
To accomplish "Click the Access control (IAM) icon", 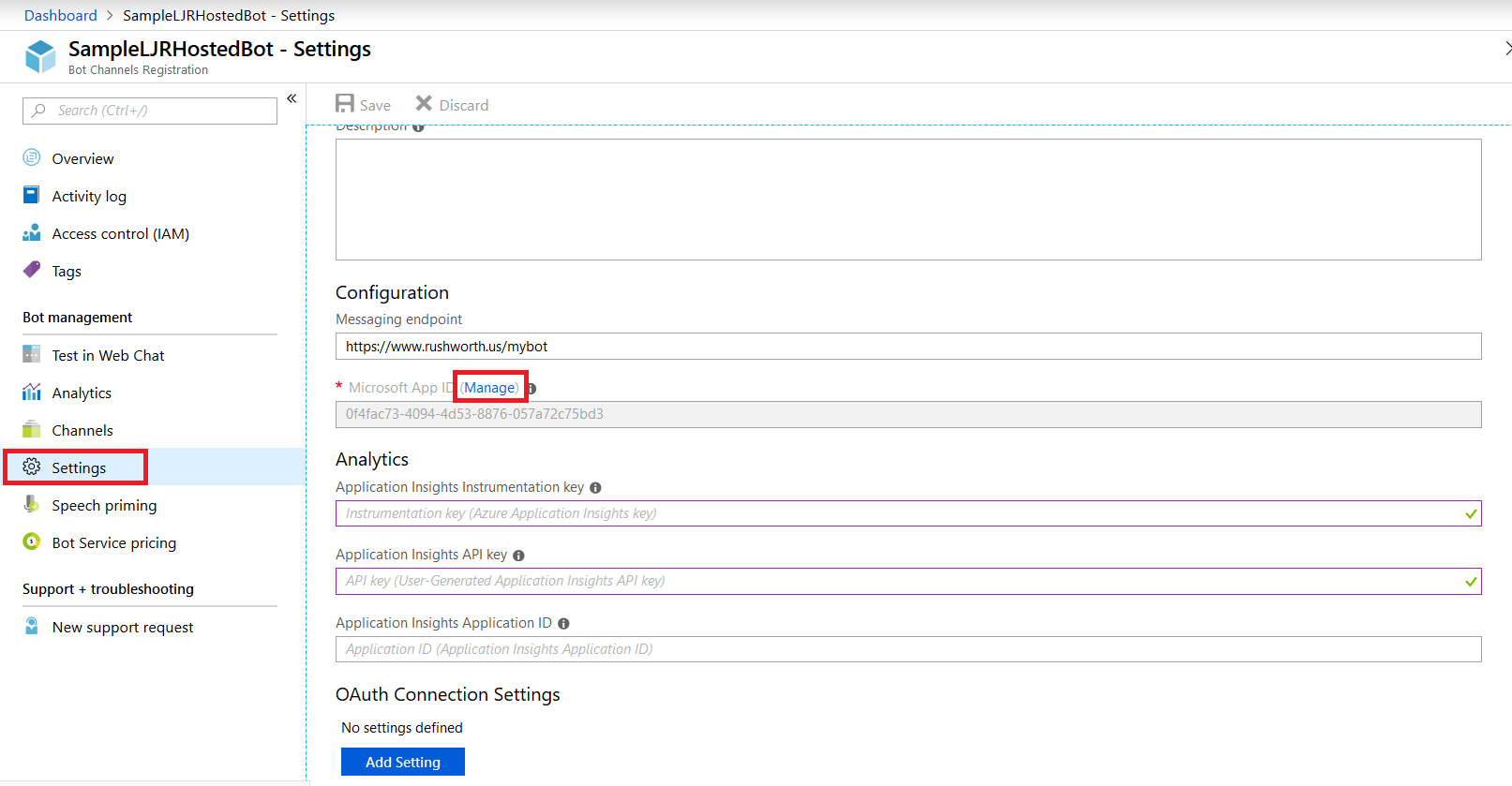I will tap(32, 232).
